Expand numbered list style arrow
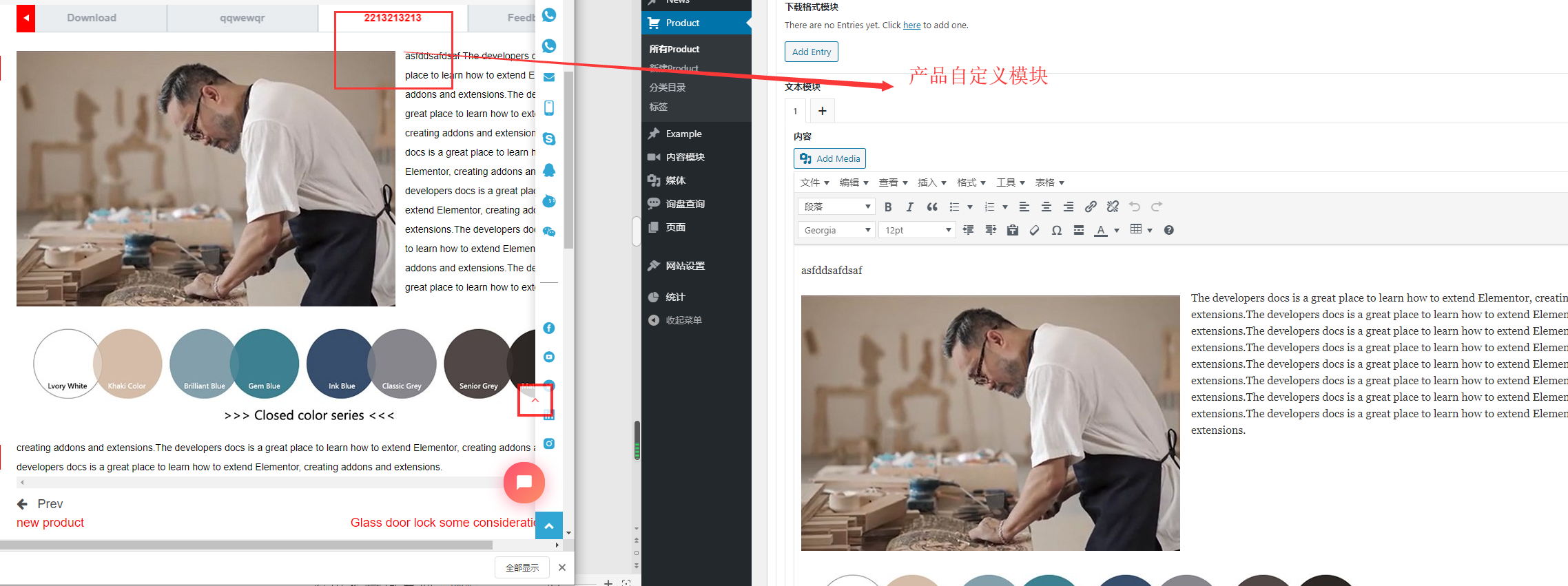Viewport: 1568px width, 586px height. coord(1005,207)
